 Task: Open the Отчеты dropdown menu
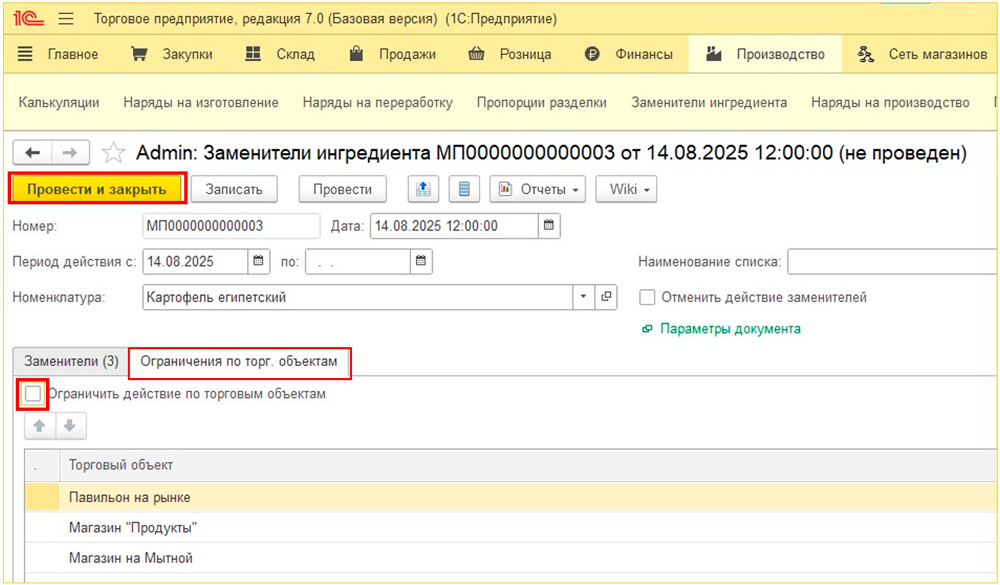539,189
